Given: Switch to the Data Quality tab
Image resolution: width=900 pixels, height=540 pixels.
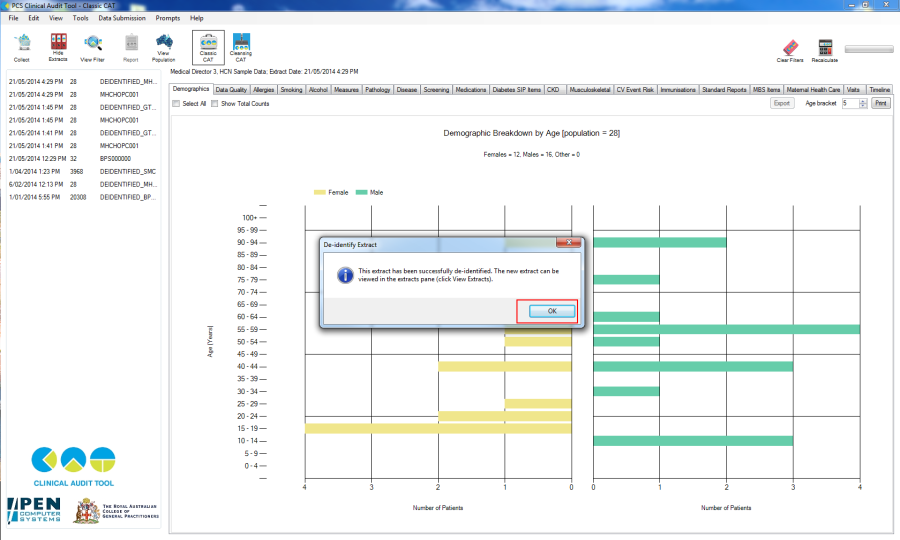Looking at the screenshot, I should pos(231,90).
